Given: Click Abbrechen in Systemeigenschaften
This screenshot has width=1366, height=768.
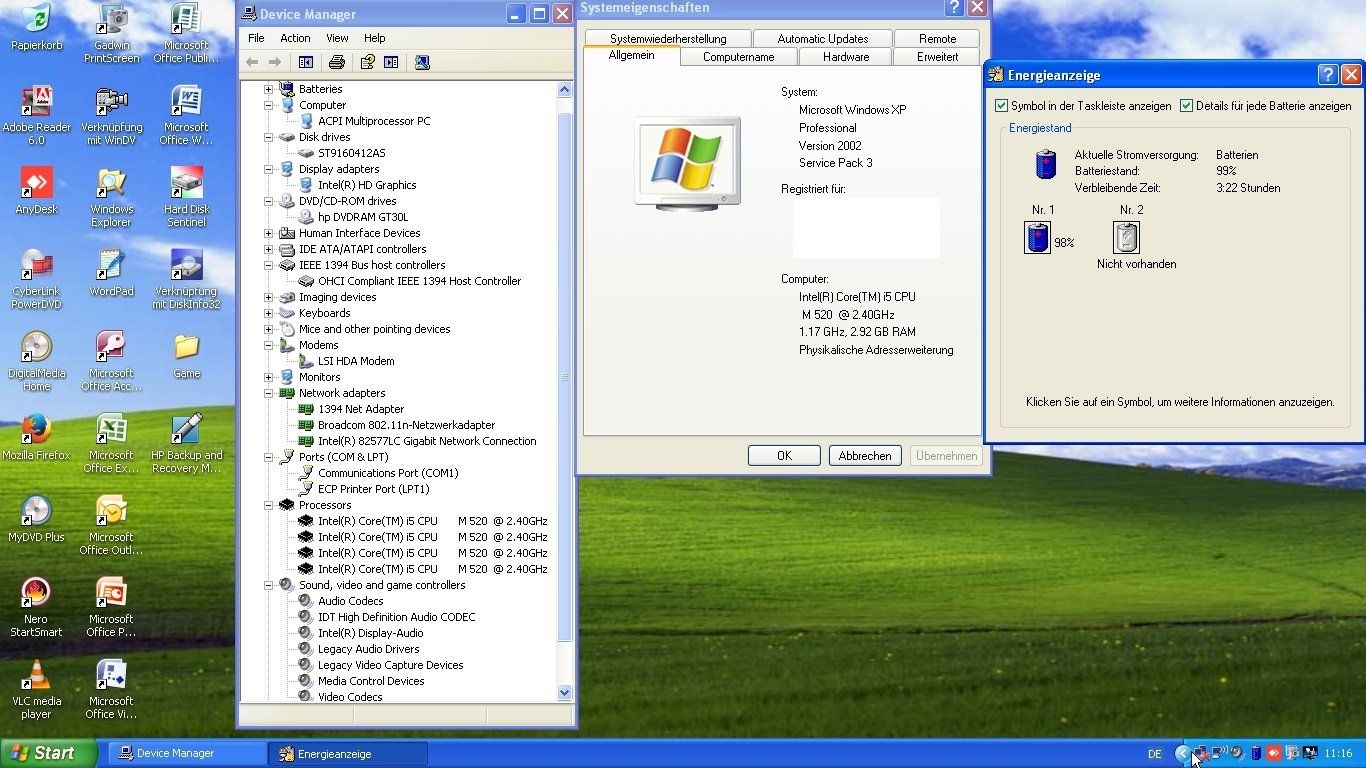Looking at the screenshot, I should tap(865, 455).
